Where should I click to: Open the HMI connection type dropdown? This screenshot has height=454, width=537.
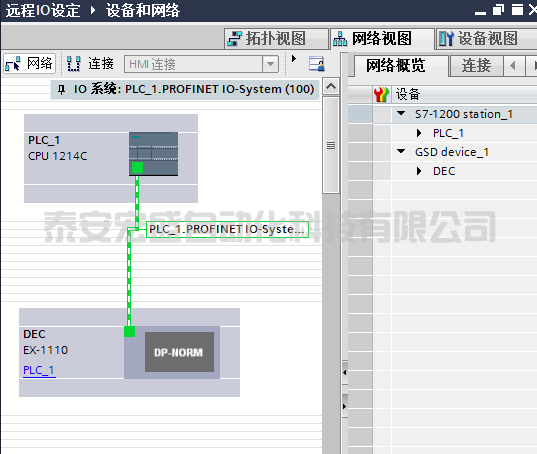(x=271, y=64)
